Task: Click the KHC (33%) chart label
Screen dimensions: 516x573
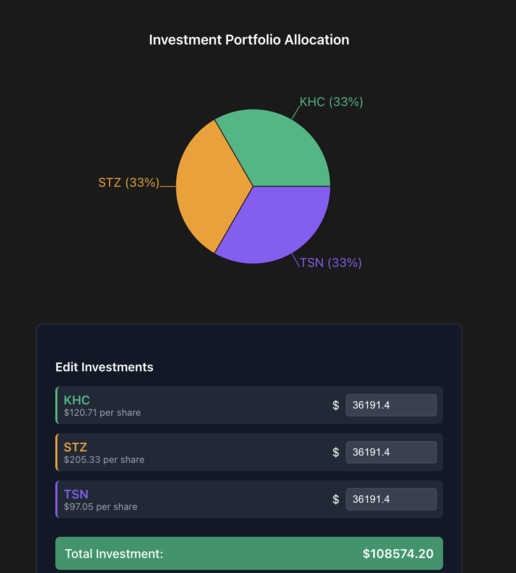Action: (331, 102)
